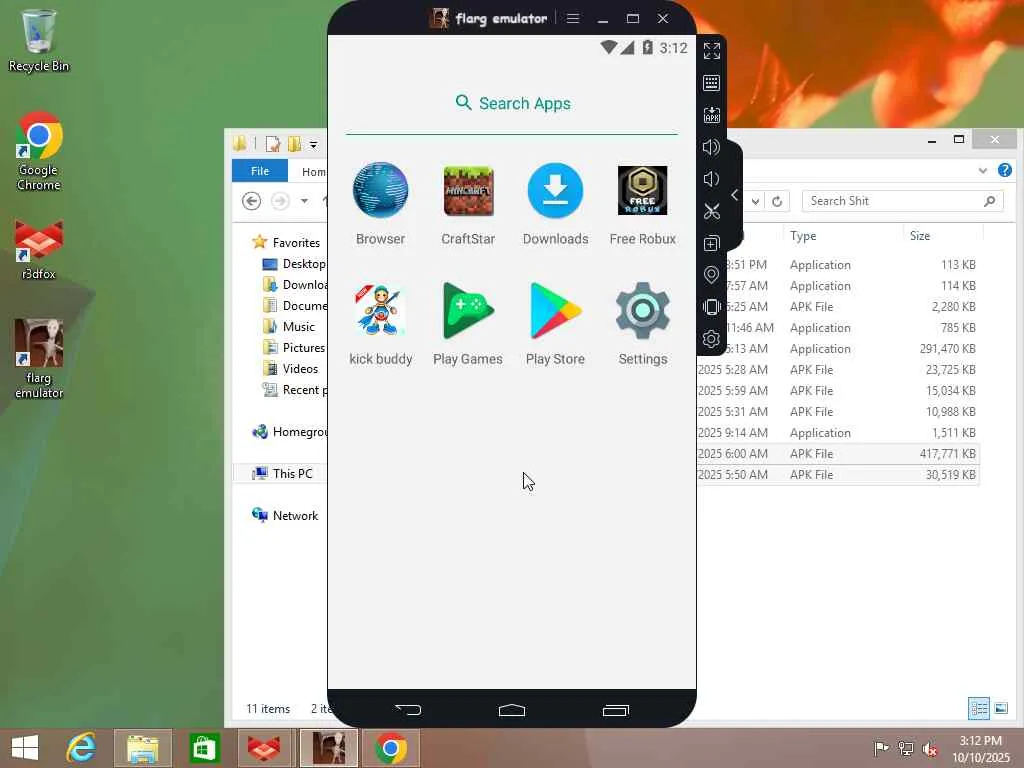Click the emulator volume down icon
The height and width of the screenshot is (768, 1024).
711,179
